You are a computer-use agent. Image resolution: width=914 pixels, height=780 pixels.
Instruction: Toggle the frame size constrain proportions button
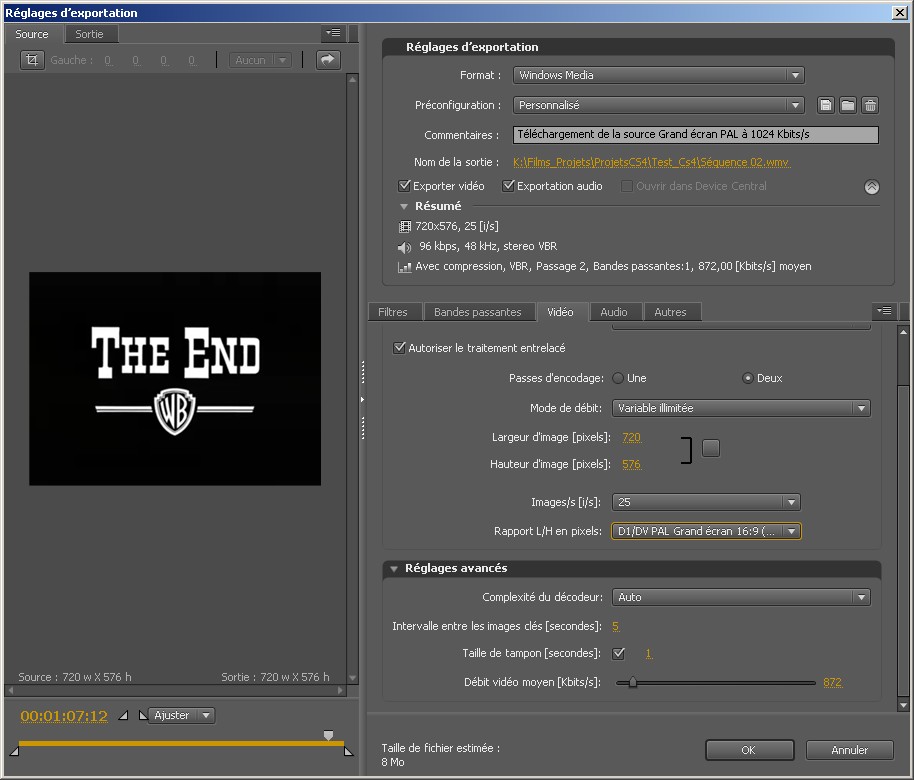[711, 448]
